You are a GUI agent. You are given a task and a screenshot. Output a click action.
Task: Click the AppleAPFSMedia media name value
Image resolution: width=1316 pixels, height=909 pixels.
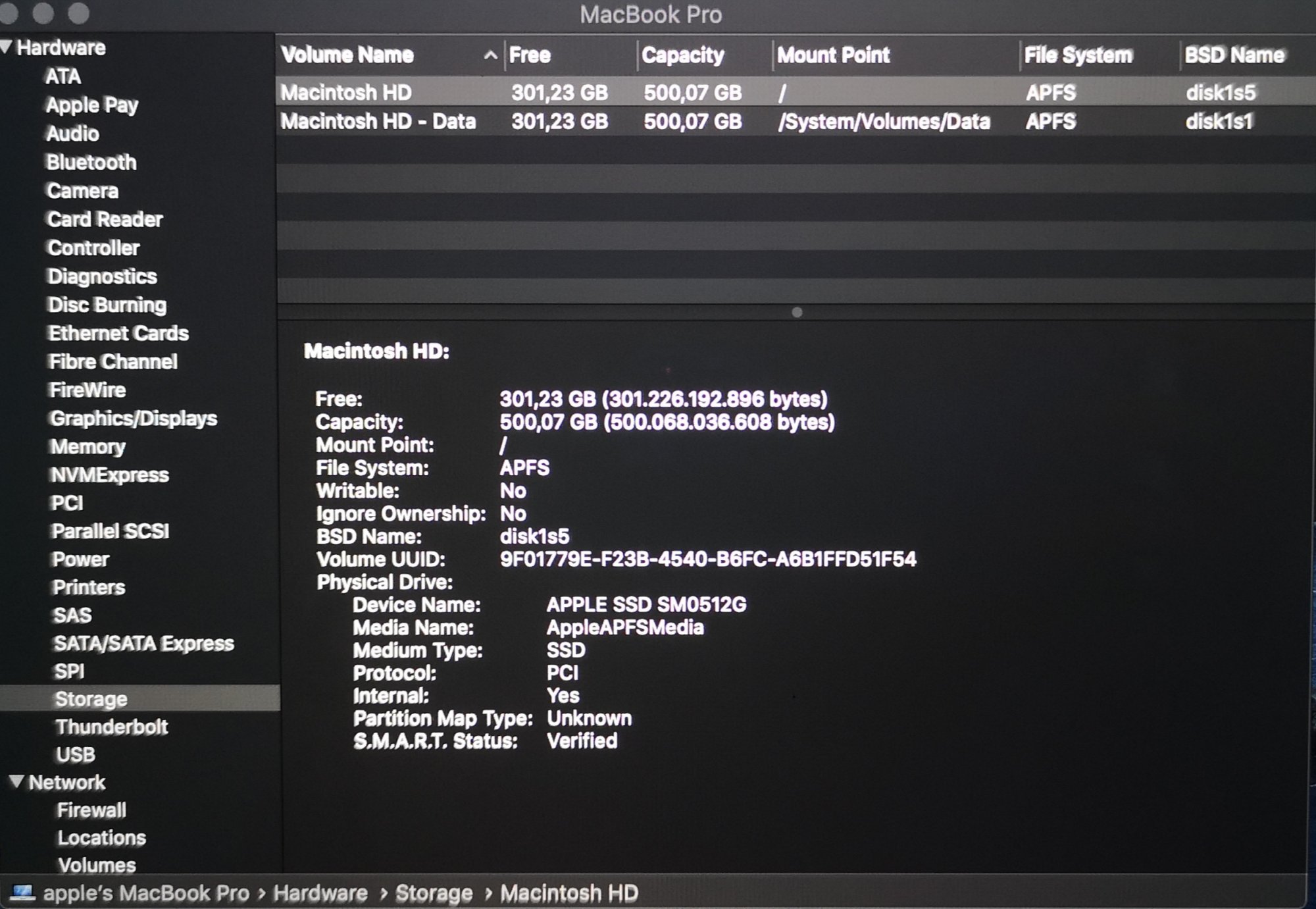625,627
